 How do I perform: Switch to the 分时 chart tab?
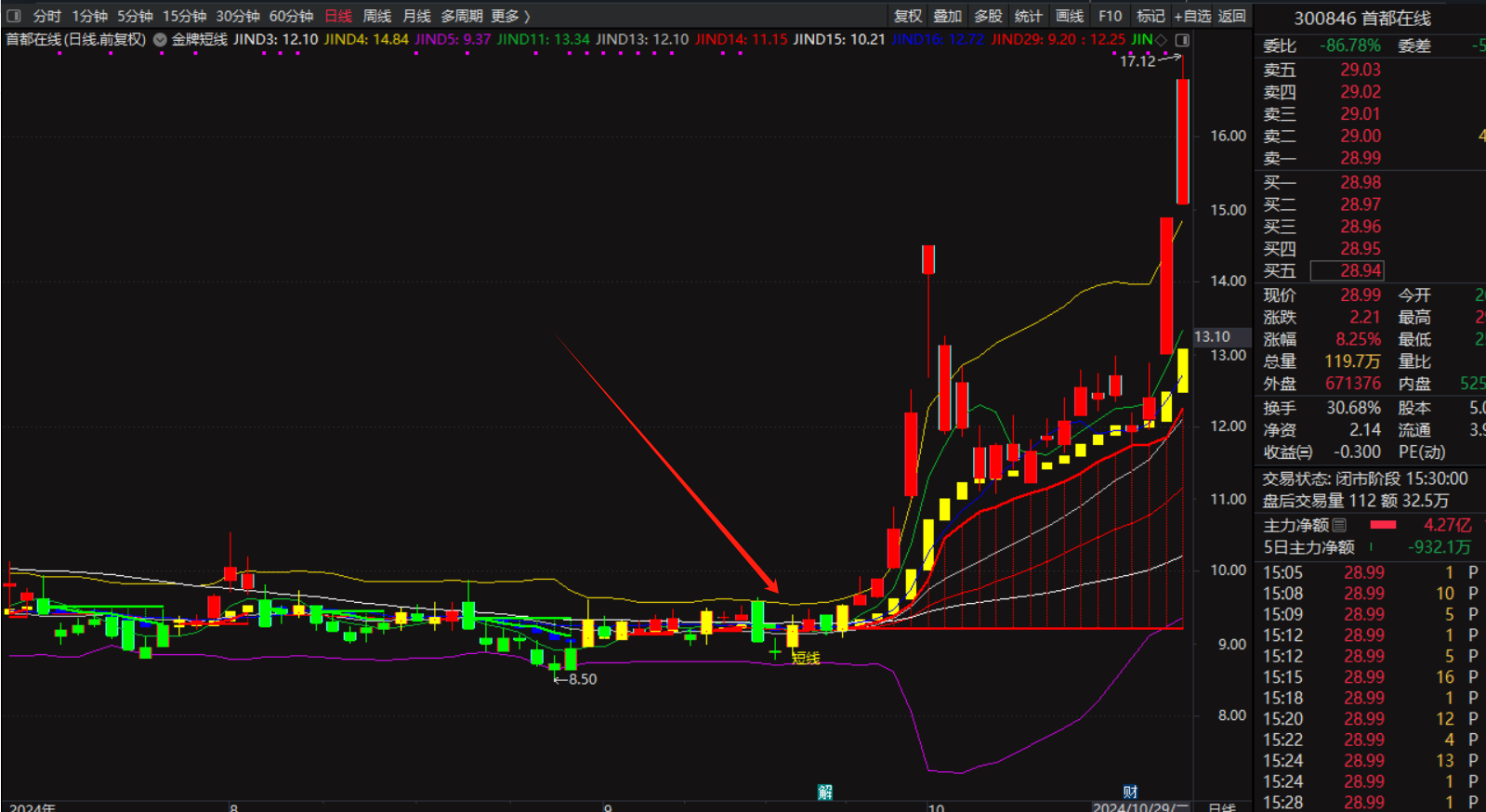46,16
